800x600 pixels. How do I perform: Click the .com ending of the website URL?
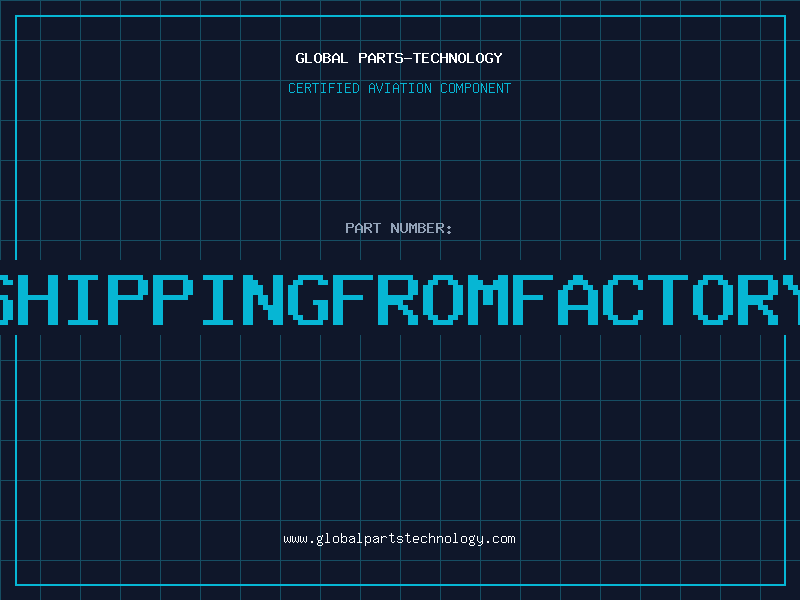(500, 538)
